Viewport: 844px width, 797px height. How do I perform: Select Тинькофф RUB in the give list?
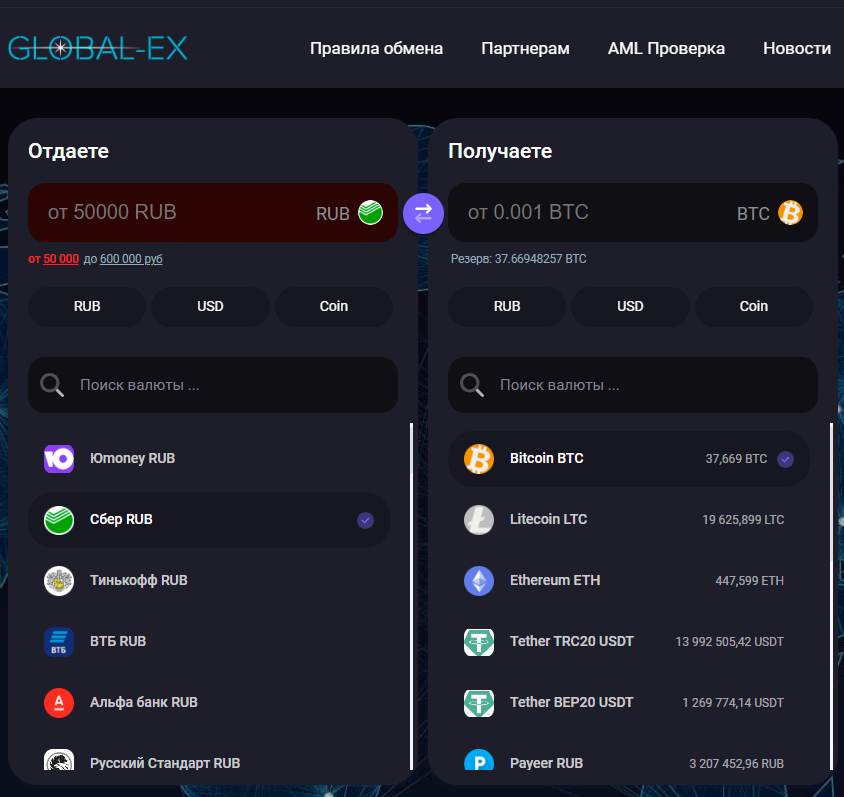pos(209,581)
